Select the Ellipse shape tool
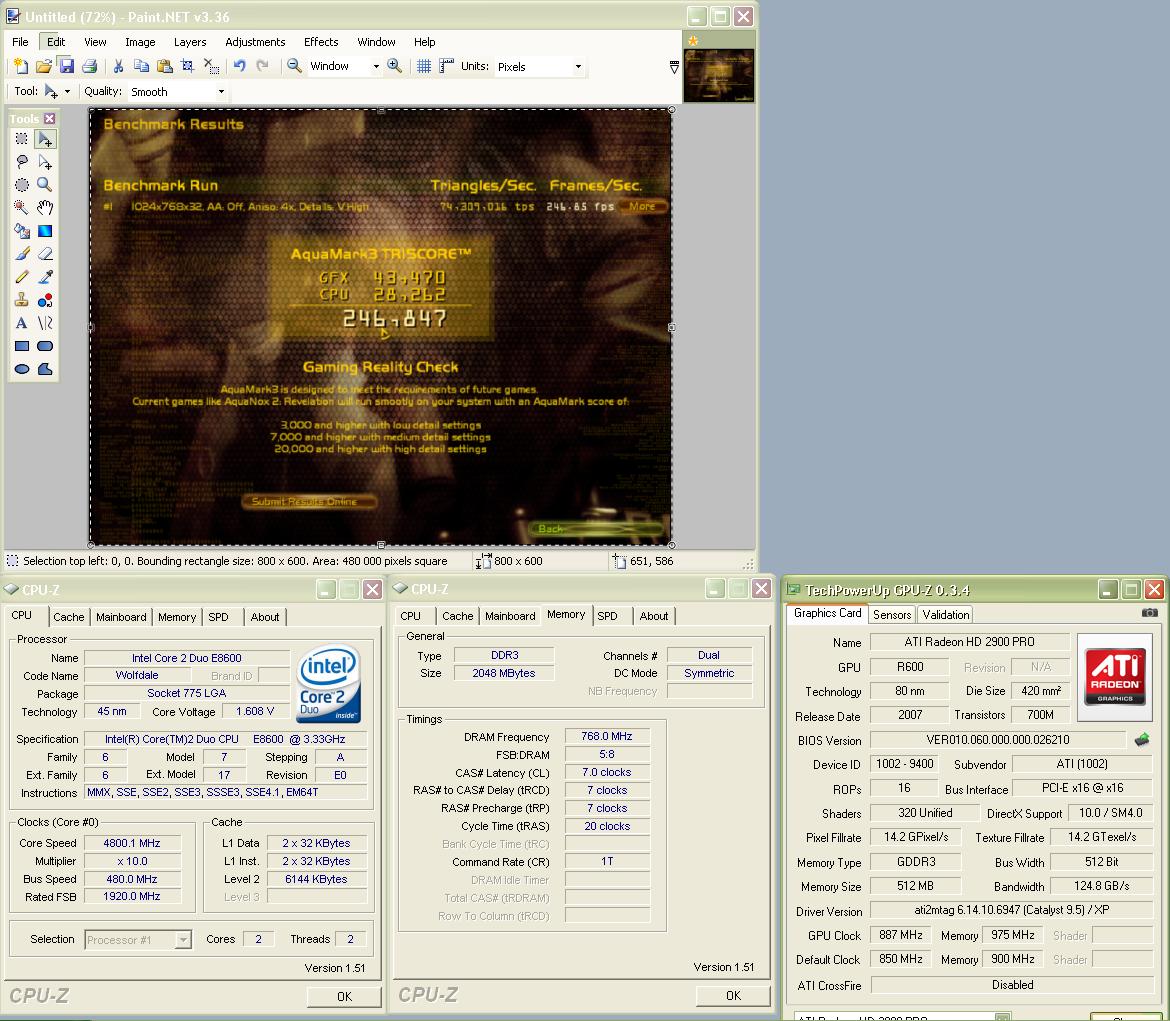 22,369
